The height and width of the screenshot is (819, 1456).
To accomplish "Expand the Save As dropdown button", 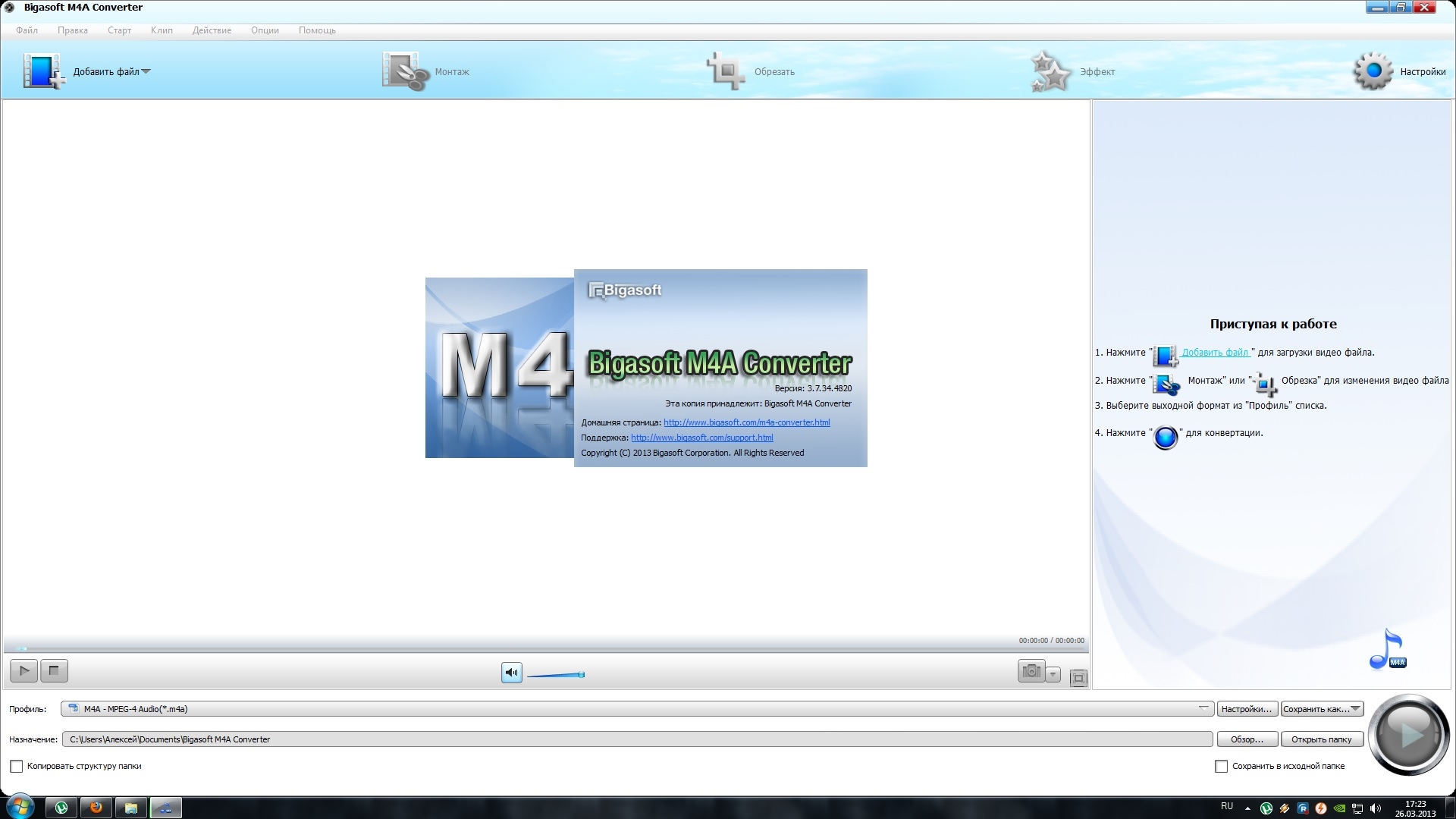I will point(1321,709).
